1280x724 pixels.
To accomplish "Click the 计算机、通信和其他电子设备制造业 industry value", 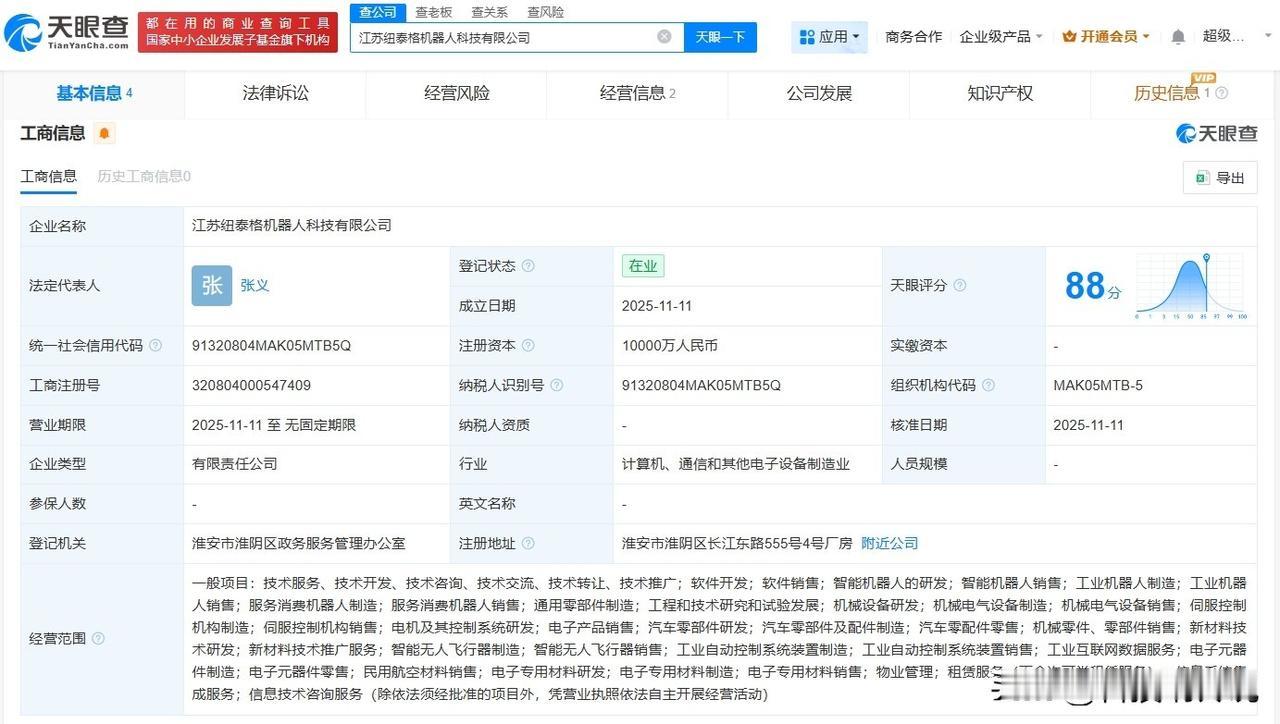I will (736, 464).
